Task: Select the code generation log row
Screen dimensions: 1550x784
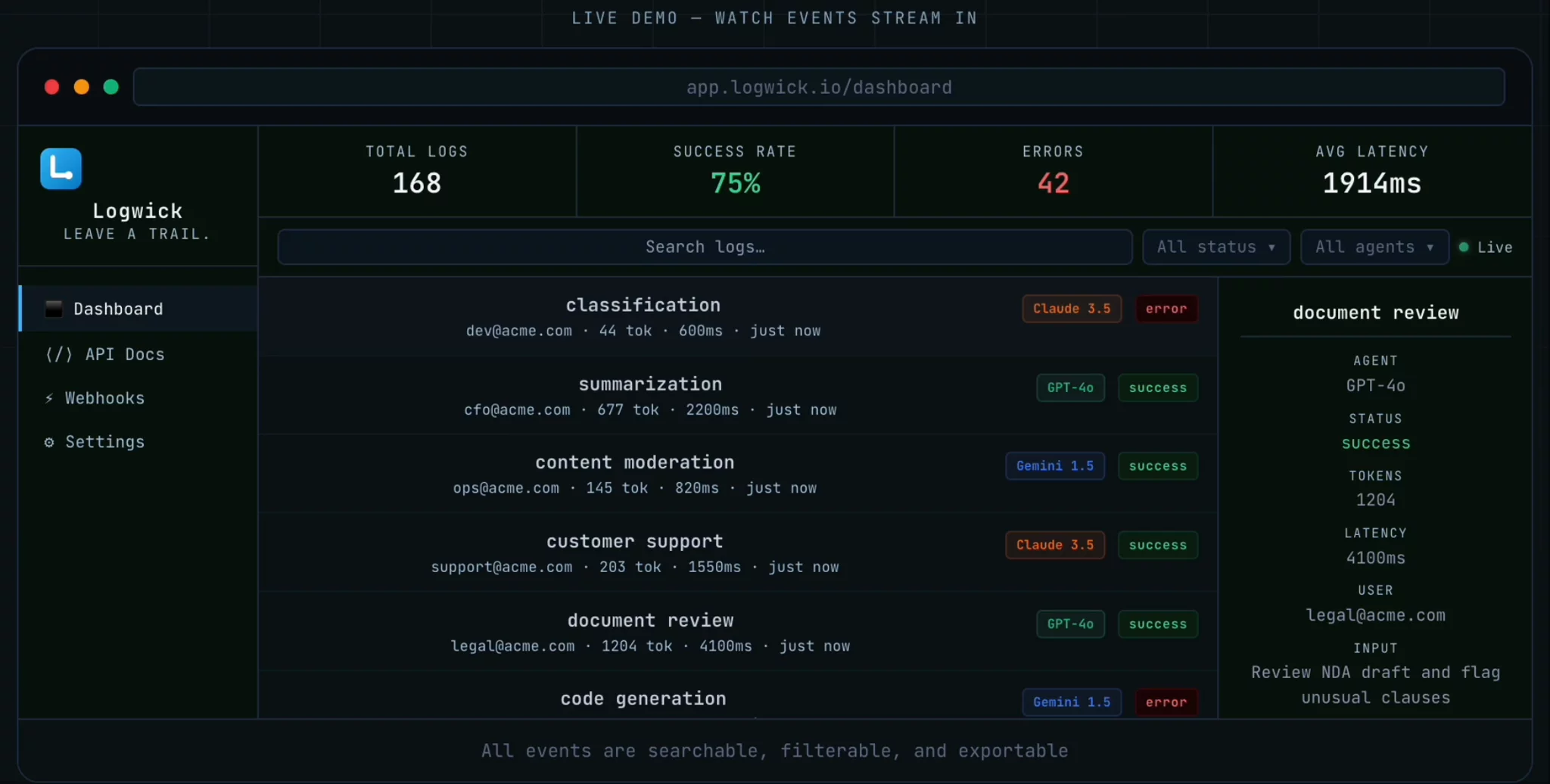Action: pos(738,695)
